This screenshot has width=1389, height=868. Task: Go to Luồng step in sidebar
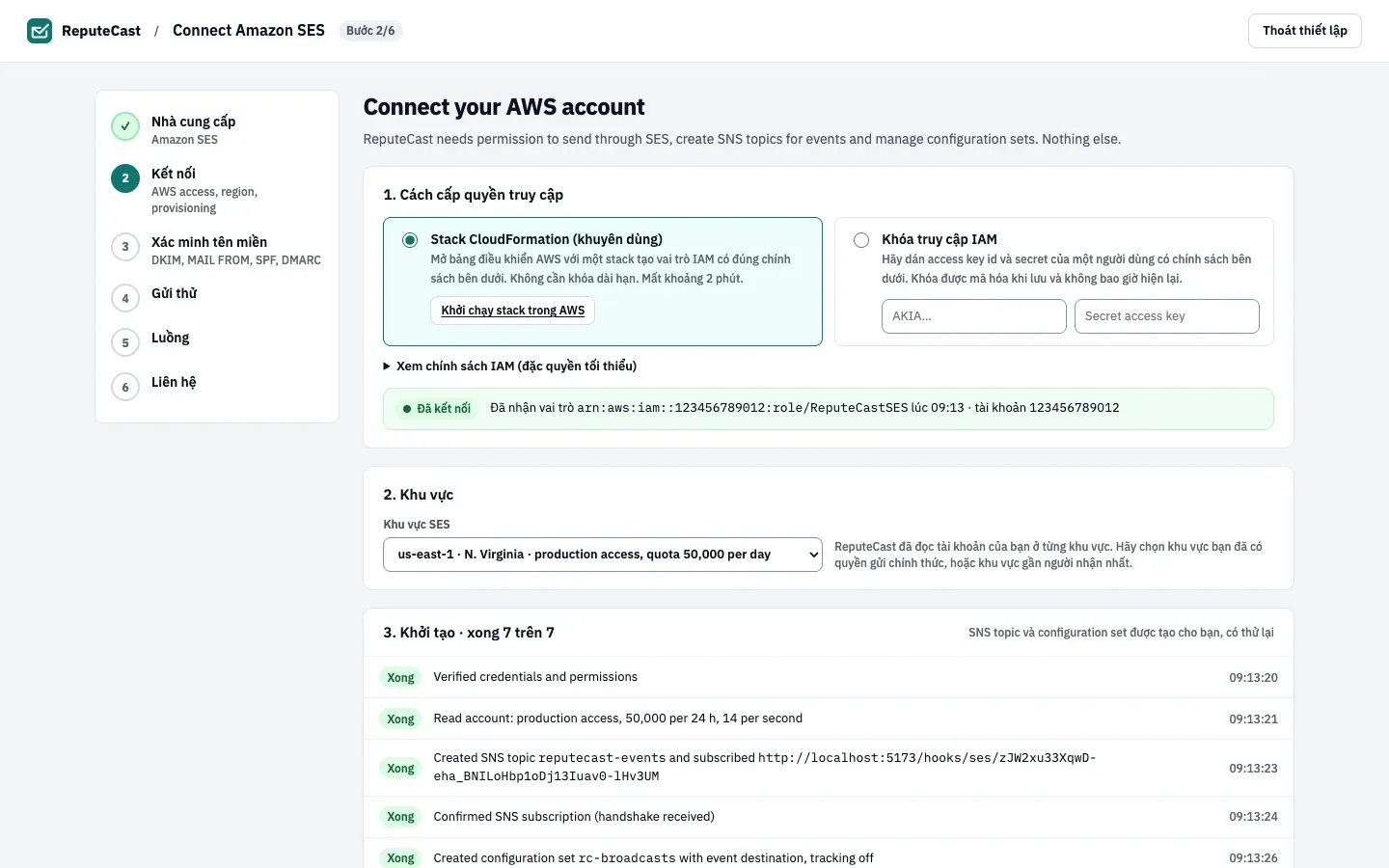tap(170, 338)
